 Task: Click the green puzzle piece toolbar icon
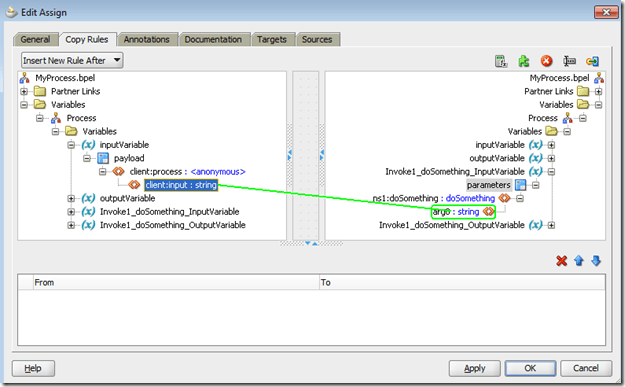[524, 61]
